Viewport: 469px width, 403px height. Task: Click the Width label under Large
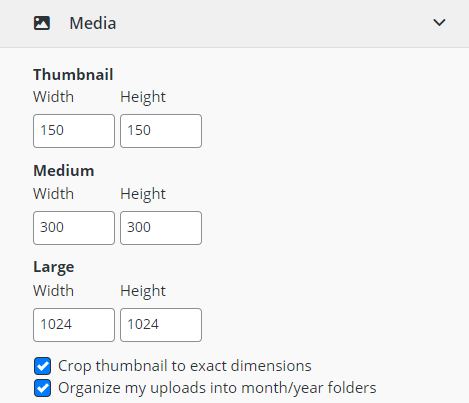tap(53, 291)
